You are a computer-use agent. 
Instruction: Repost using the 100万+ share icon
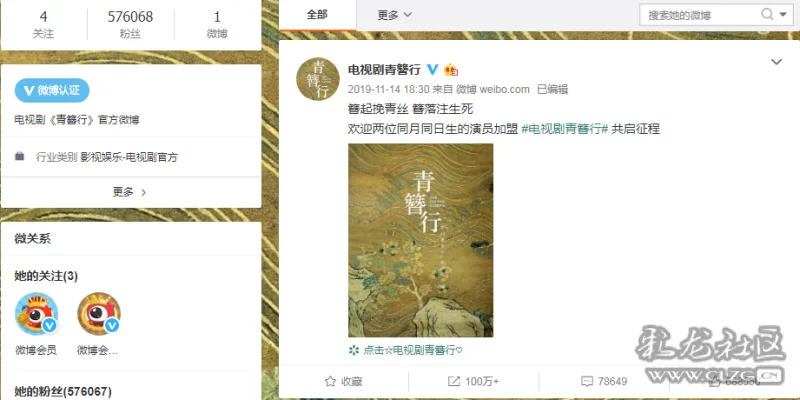pyautogui.click(x=473, y=381)
